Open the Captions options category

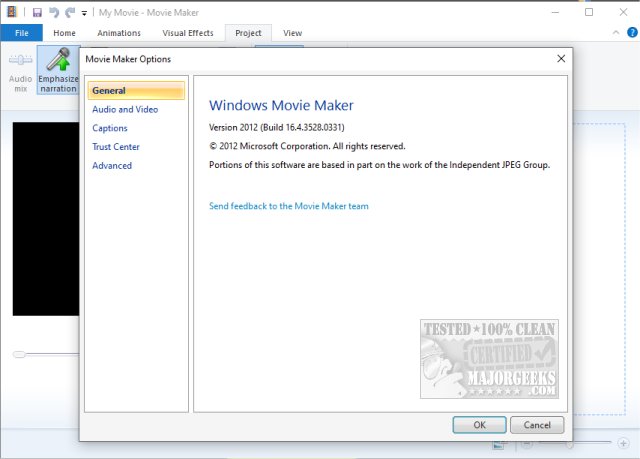[x=110, y=128]
